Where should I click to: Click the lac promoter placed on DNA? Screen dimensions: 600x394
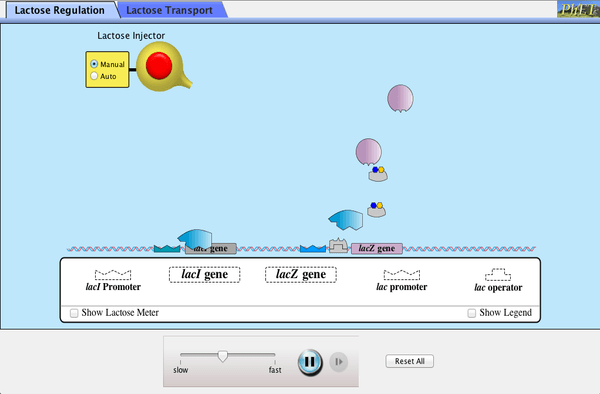[313, 249]
